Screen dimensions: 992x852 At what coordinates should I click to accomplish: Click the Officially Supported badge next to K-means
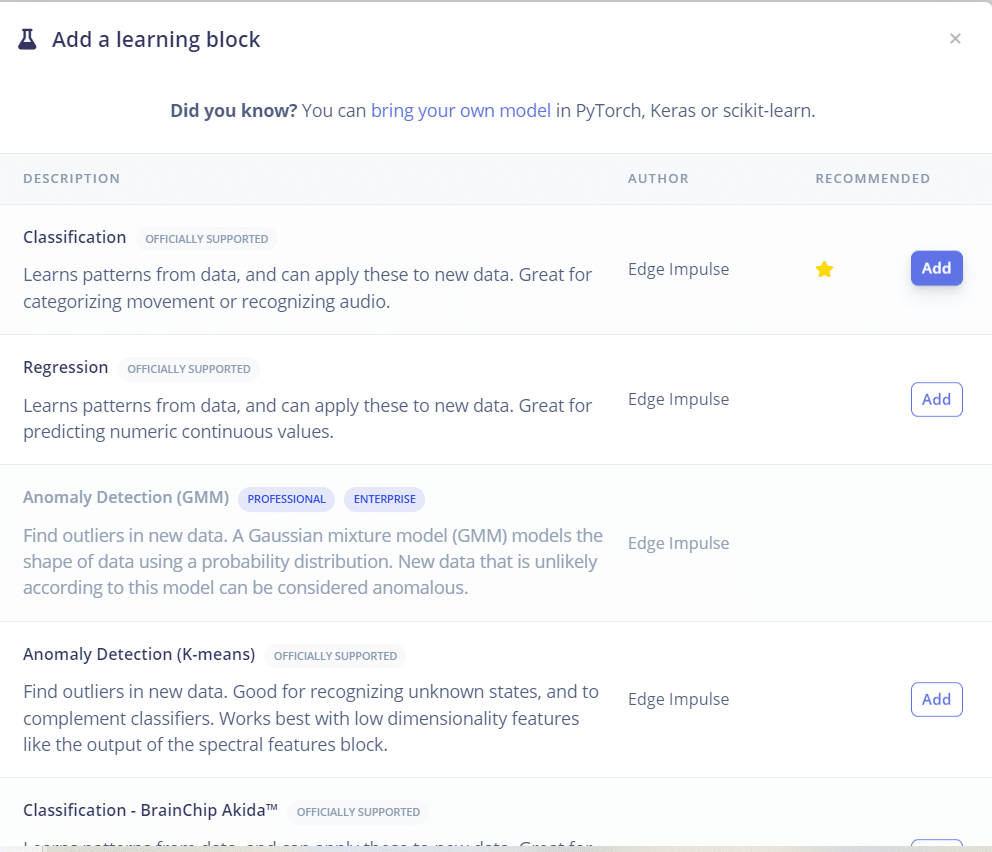[335, 656]
